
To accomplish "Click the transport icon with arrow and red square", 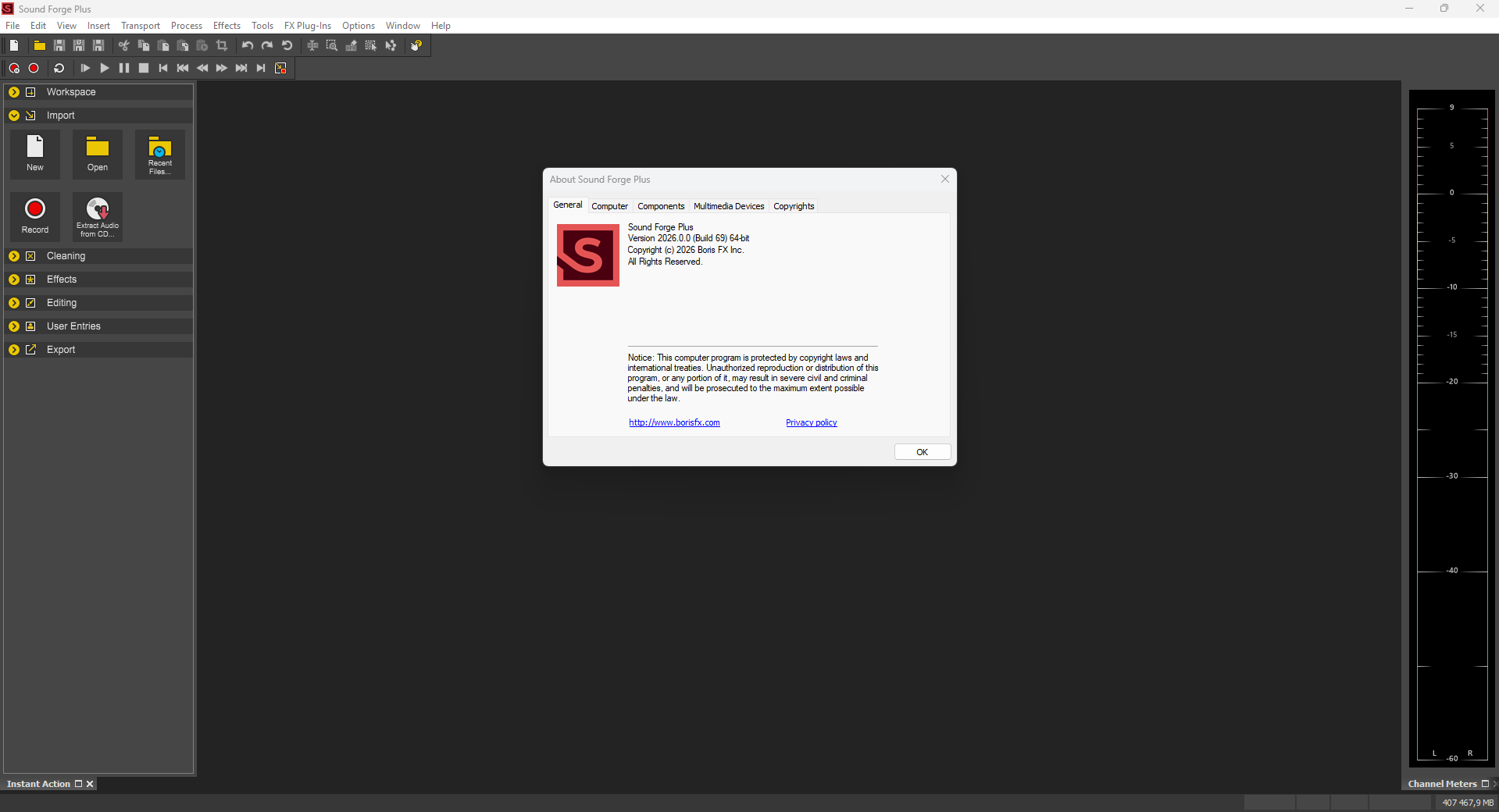I will [280, 68].
